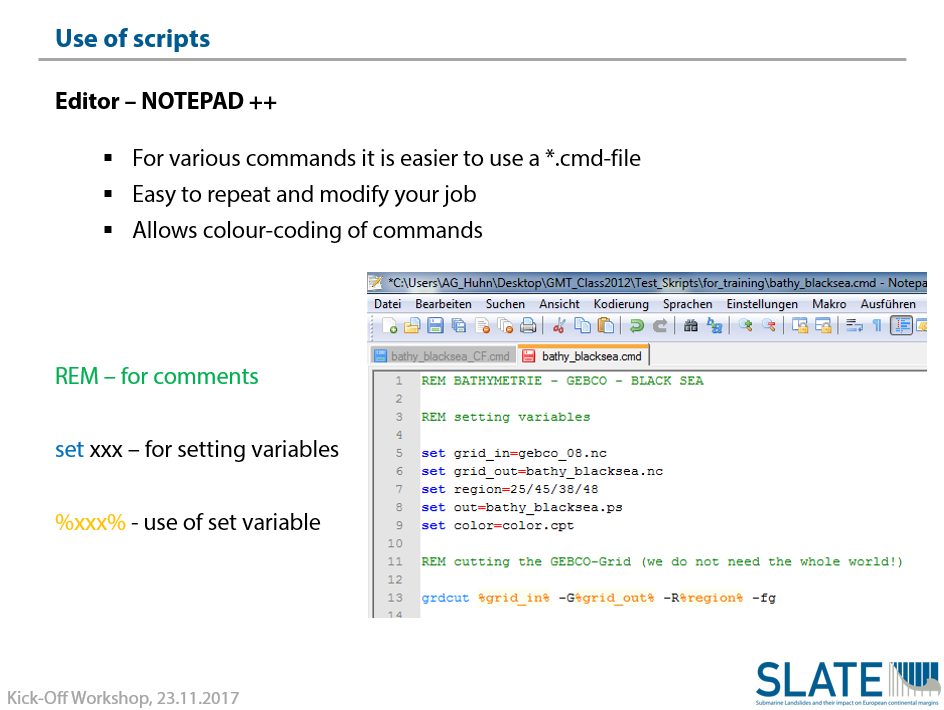
Task: Click the New file icon in Notepad++ toolbar
Action: (x=390, y=326)
